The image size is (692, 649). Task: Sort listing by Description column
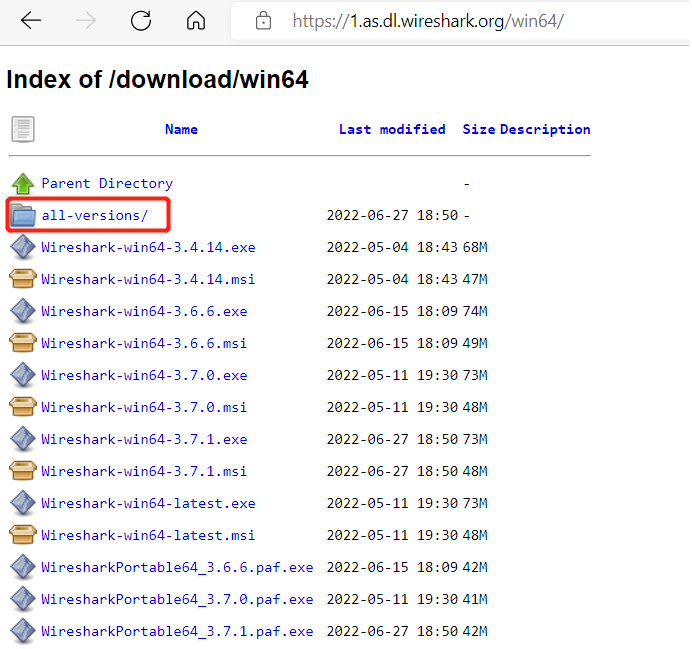545,130
